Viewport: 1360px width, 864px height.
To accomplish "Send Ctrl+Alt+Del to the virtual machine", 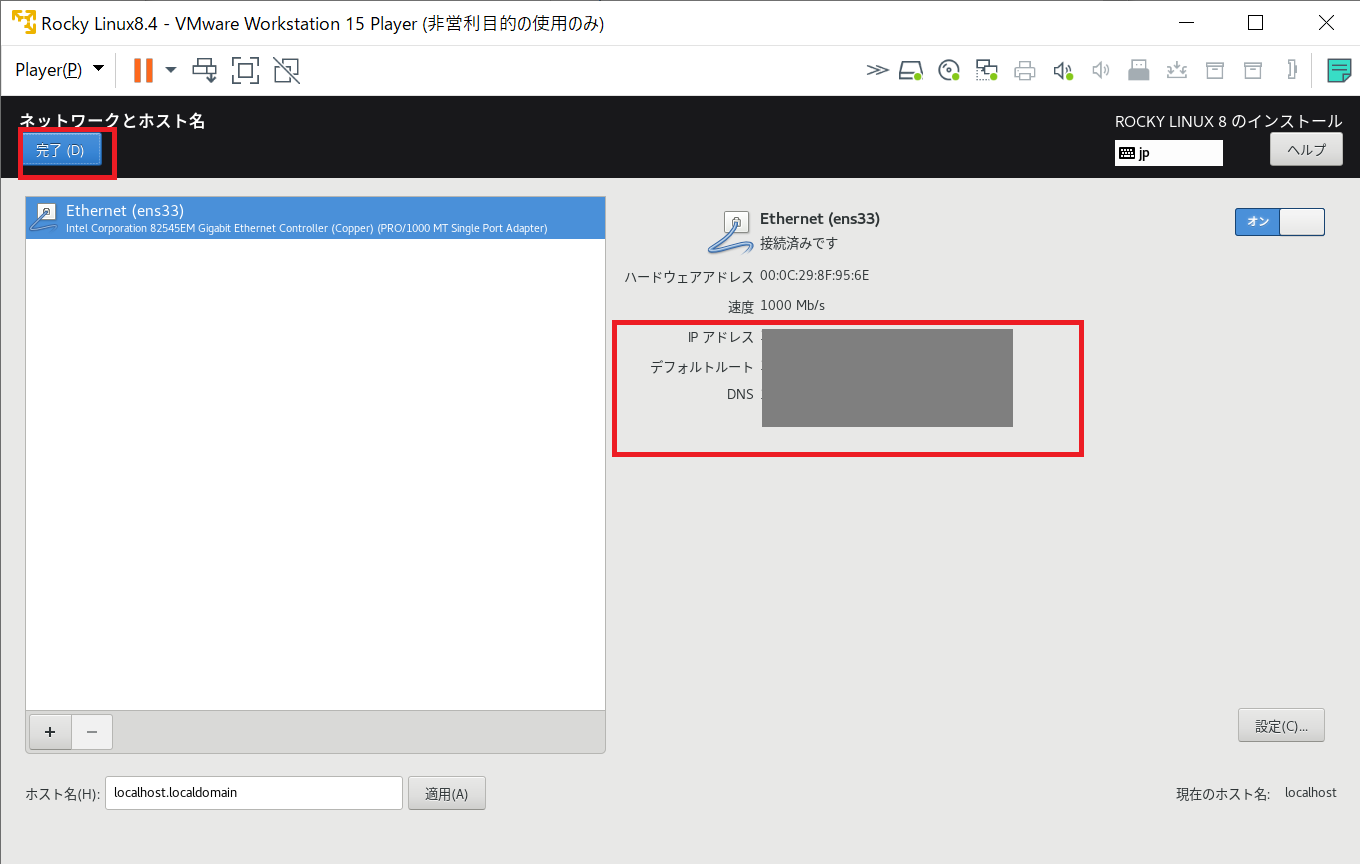I will point(205,70).
